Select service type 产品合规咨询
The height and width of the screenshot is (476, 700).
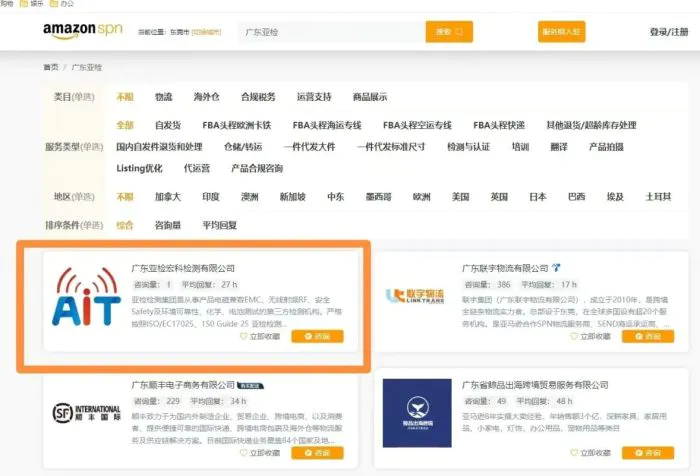(257, 168)
